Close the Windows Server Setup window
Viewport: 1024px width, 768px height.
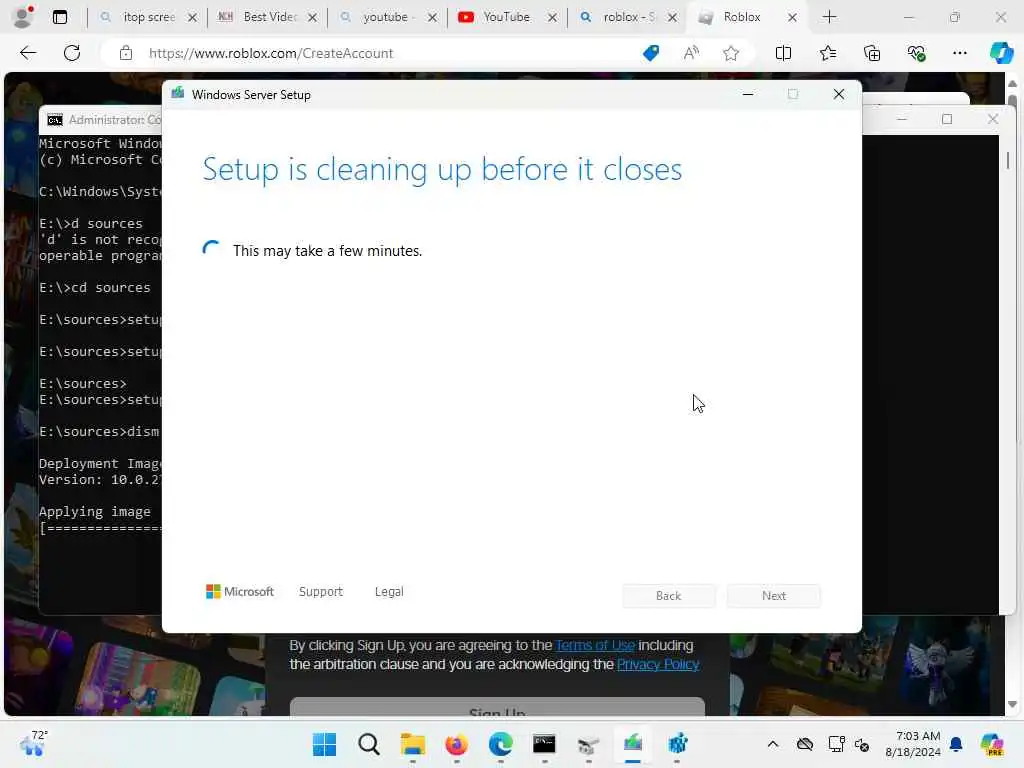tap(839, 95)
